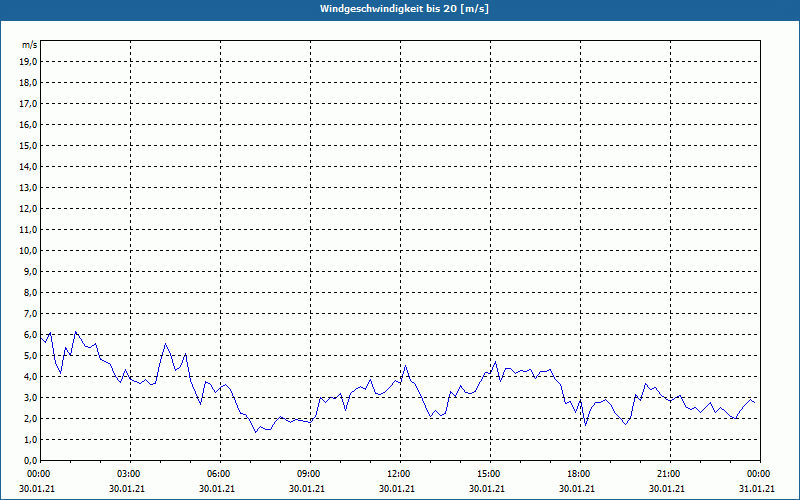Click the "9,0" y-axis value

click(30, 271)
